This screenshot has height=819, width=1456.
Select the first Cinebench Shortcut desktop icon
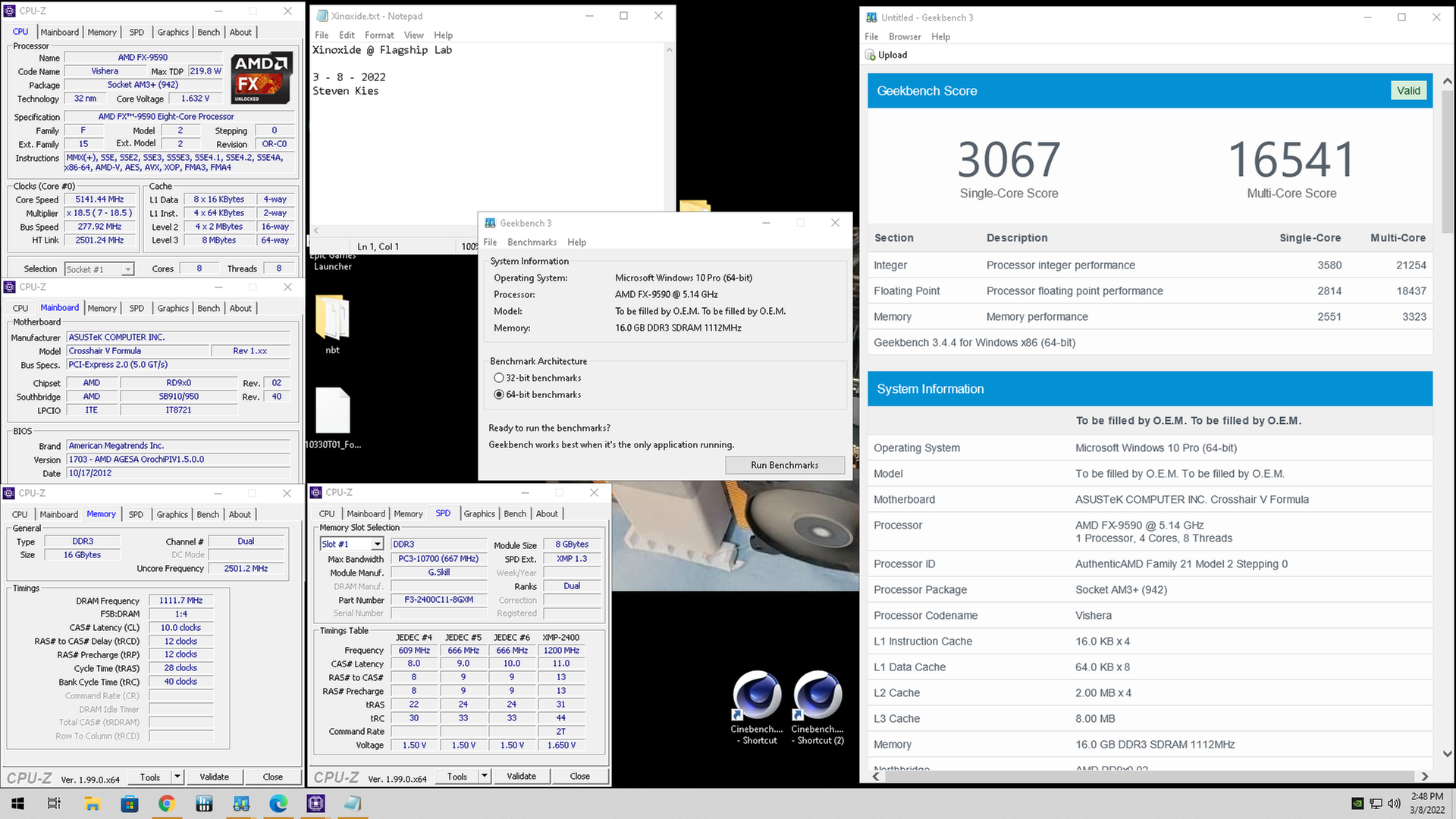pyautogui.click(x=757, y=707)
